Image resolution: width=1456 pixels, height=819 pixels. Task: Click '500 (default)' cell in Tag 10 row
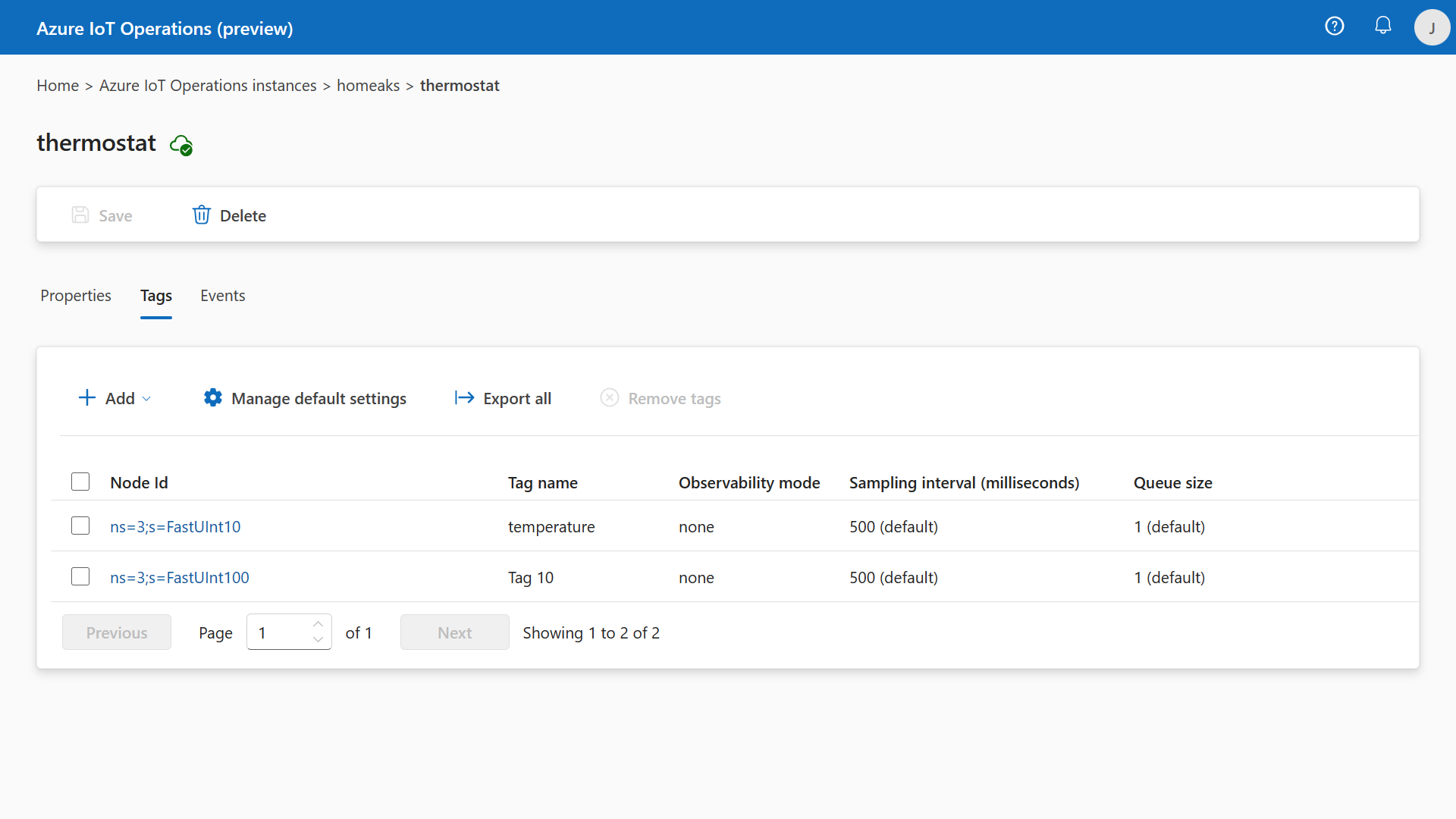click(893, 578)
